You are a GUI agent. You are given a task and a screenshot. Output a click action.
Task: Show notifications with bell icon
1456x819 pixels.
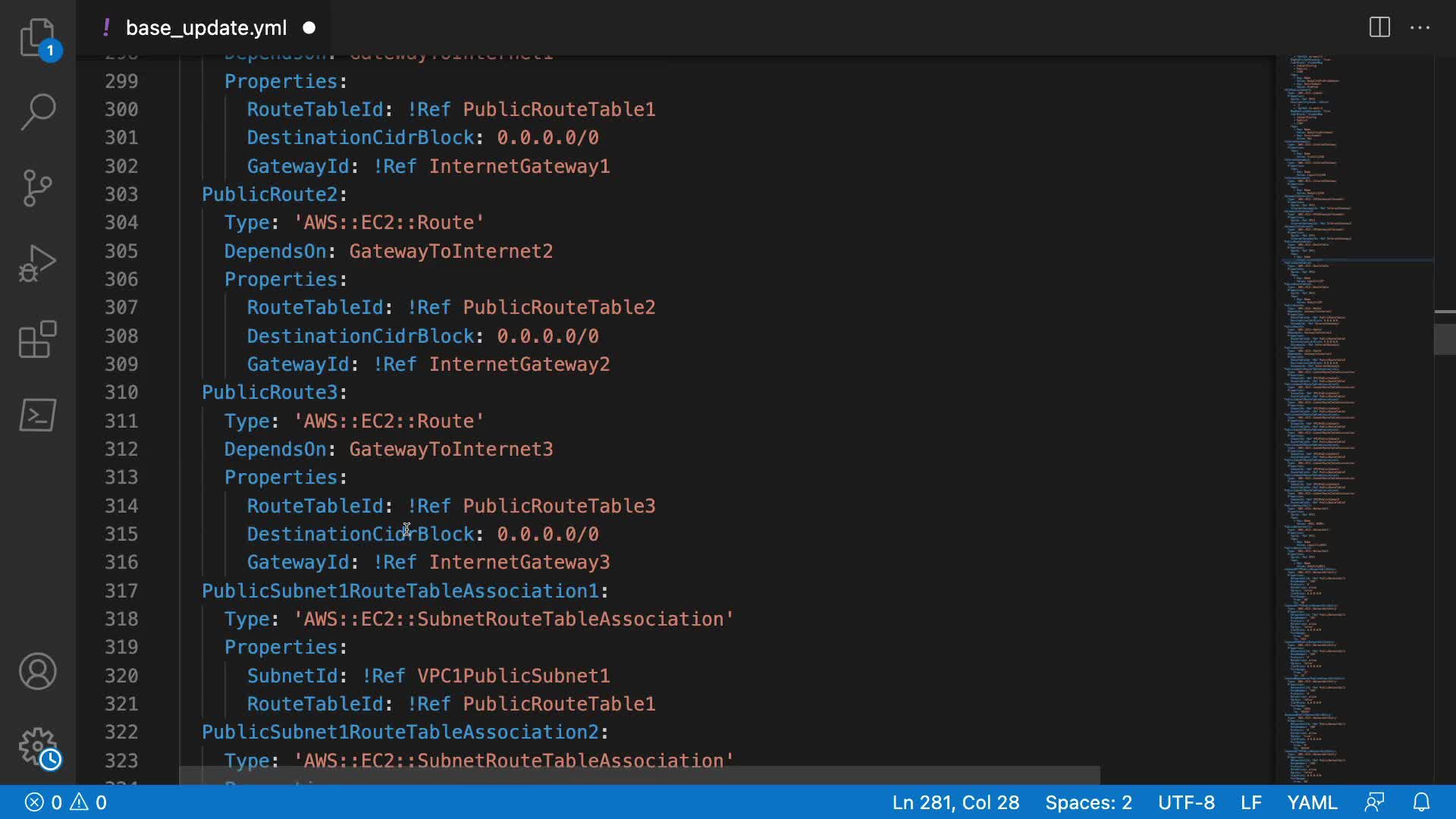[1422, 802]
